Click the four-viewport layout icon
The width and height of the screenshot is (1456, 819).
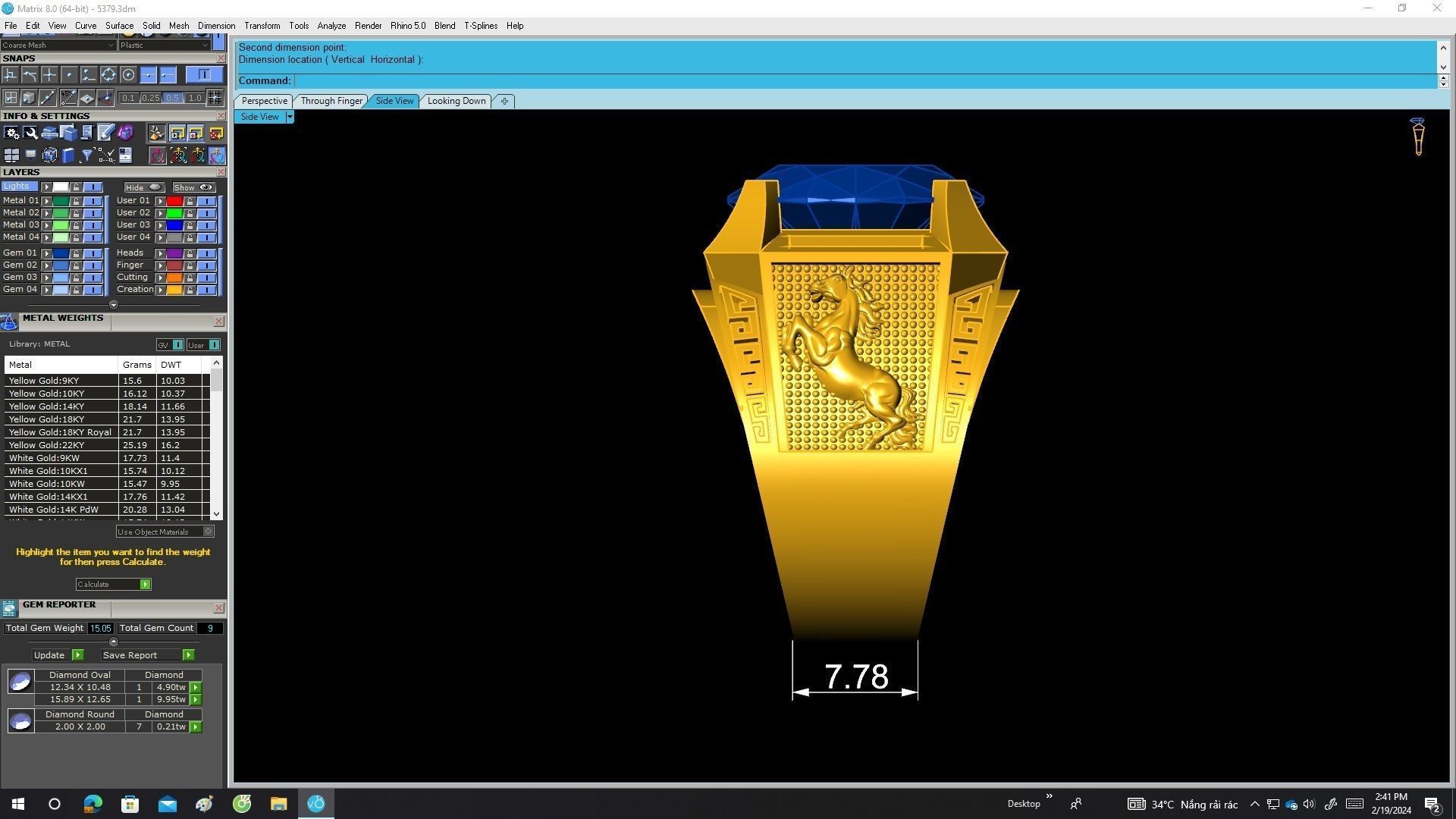[x=11, y=155]
